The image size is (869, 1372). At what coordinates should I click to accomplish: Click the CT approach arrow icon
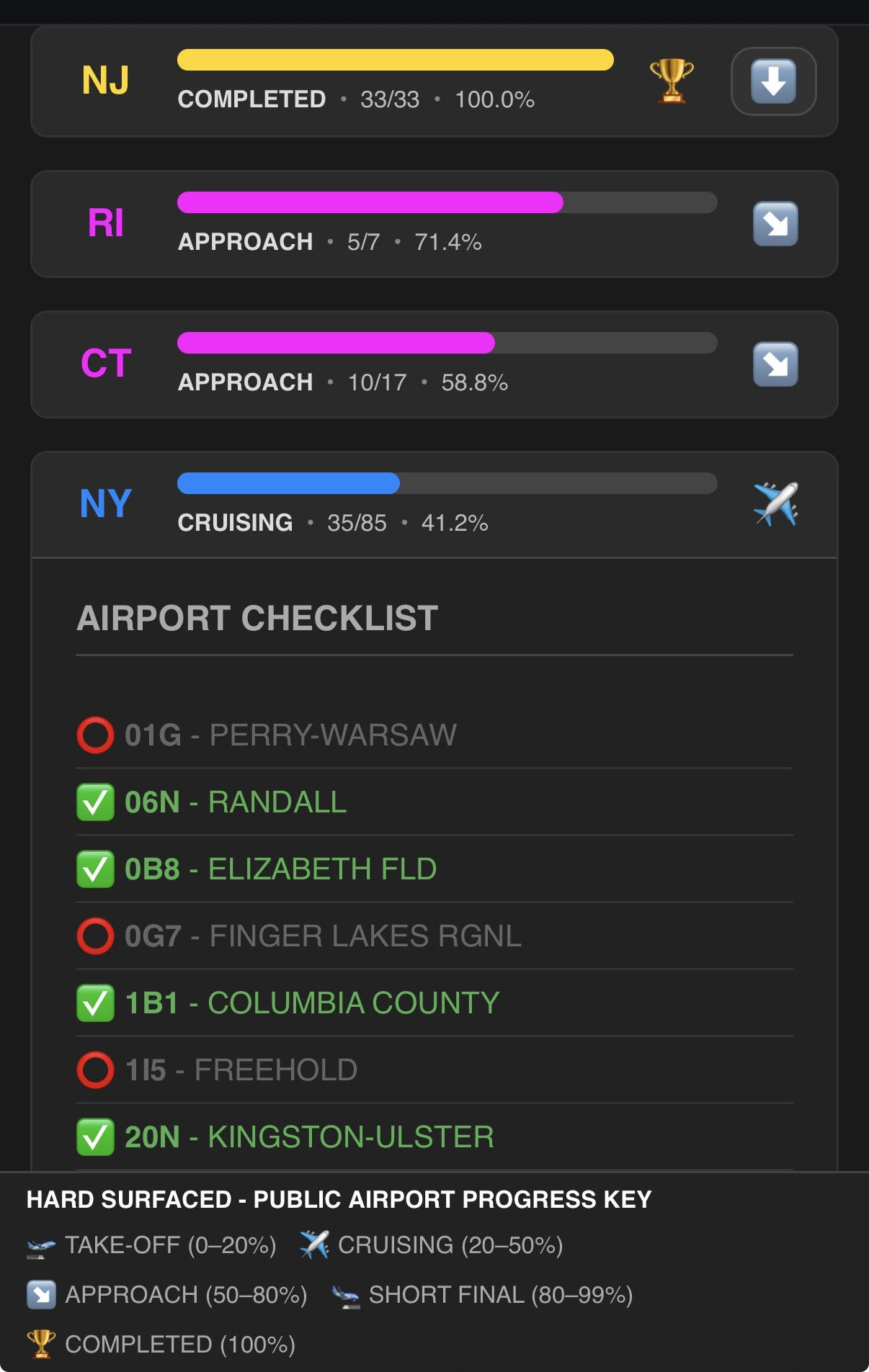[775, 364]
